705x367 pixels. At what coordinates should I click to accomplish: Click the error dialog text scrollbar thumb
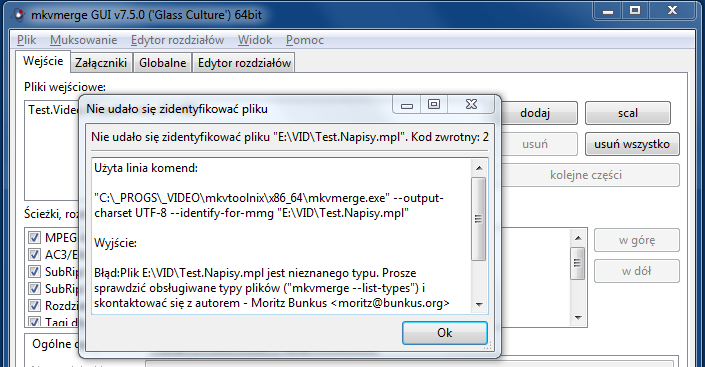pyautogui.click(x=479, y=219)
